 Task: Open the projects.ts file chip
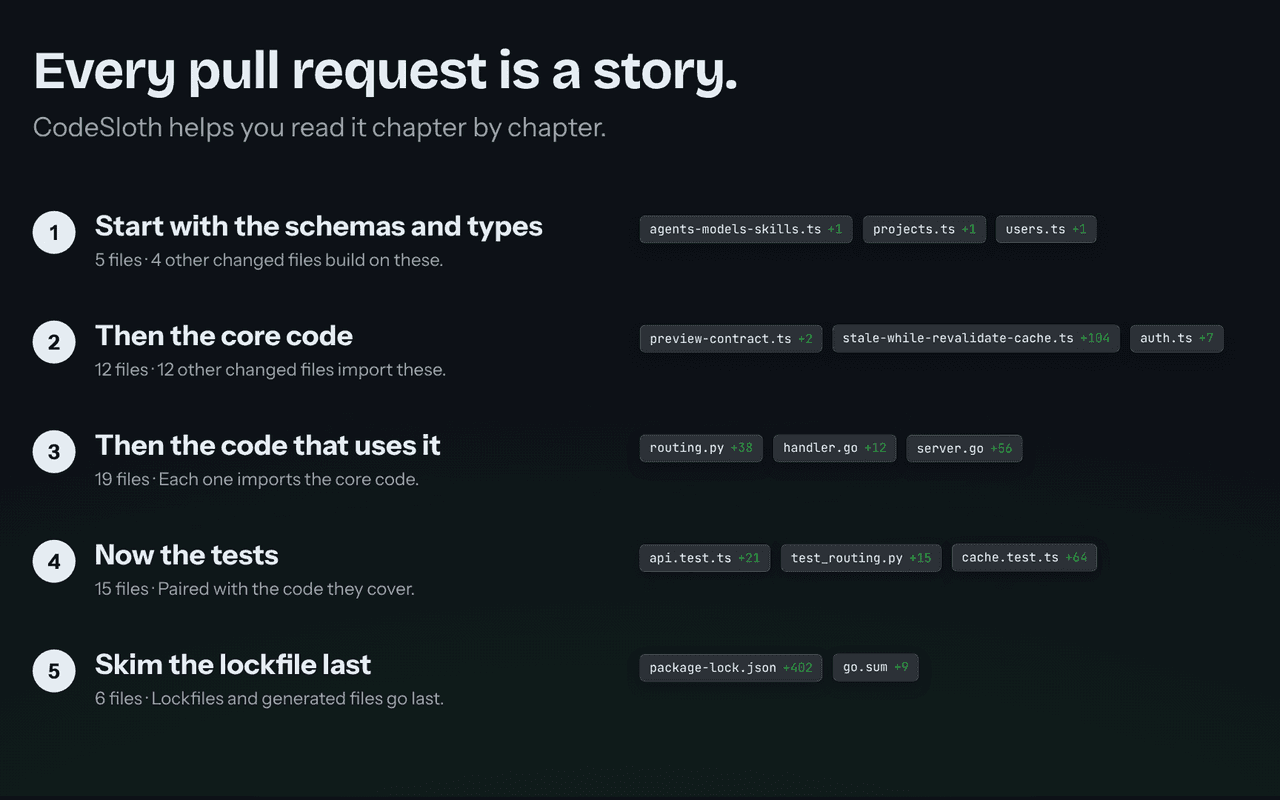coord(924,229)
